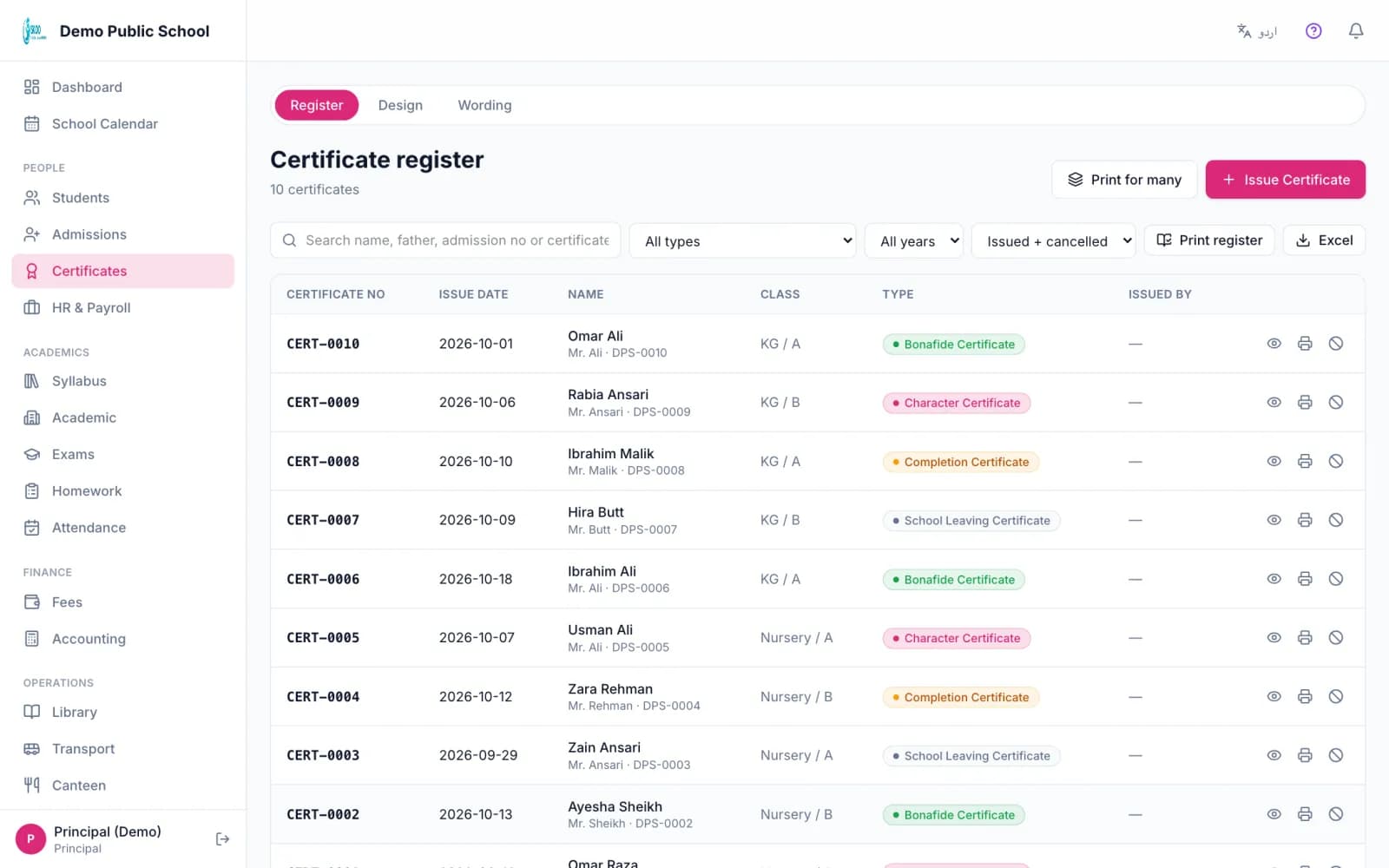The image size is (1389, 868).
Task: Switch language to Urdu
Action: coord(1257,31)
